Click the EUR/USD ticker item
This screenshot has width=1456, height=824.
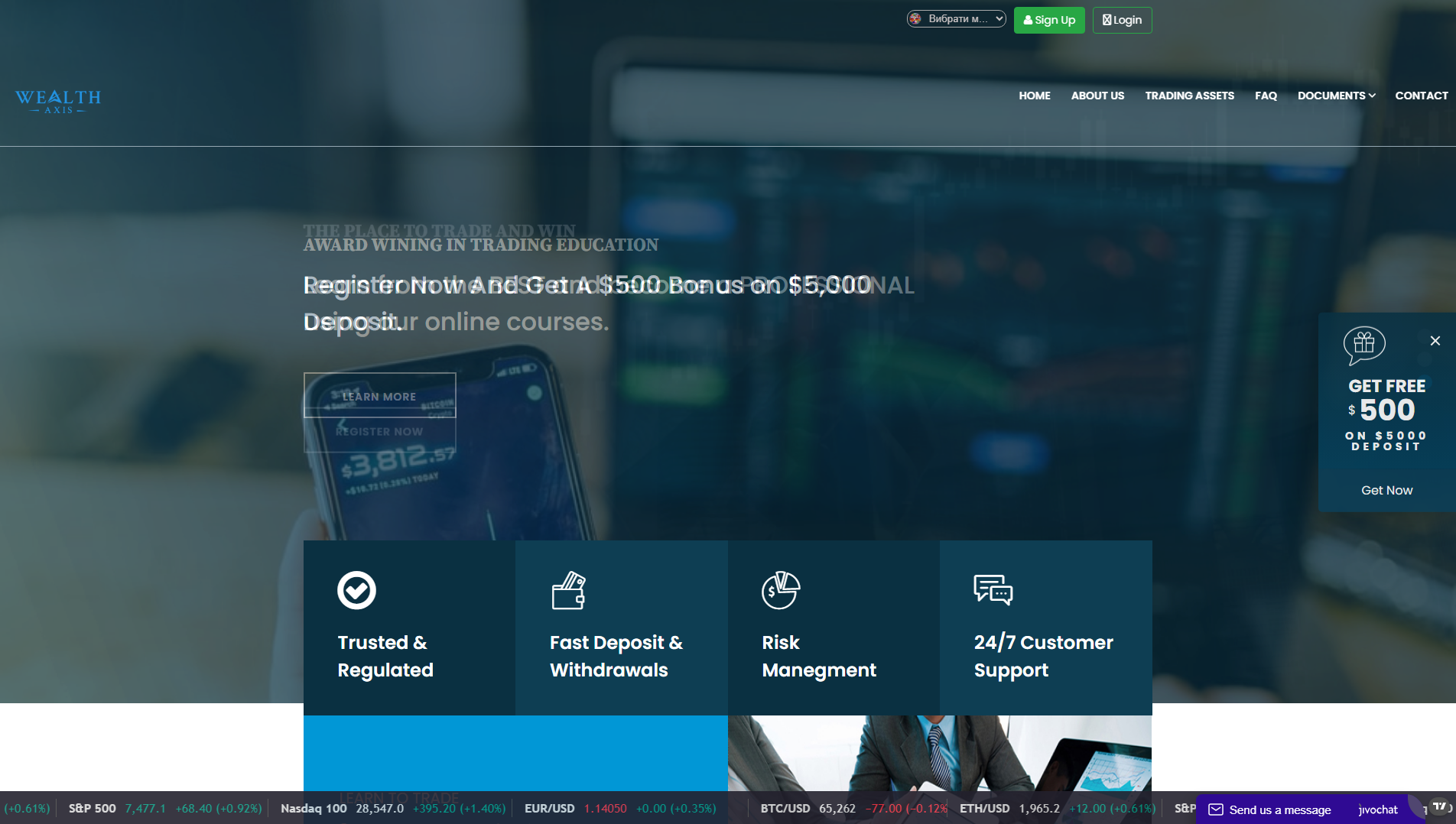[x=620, y=809]
